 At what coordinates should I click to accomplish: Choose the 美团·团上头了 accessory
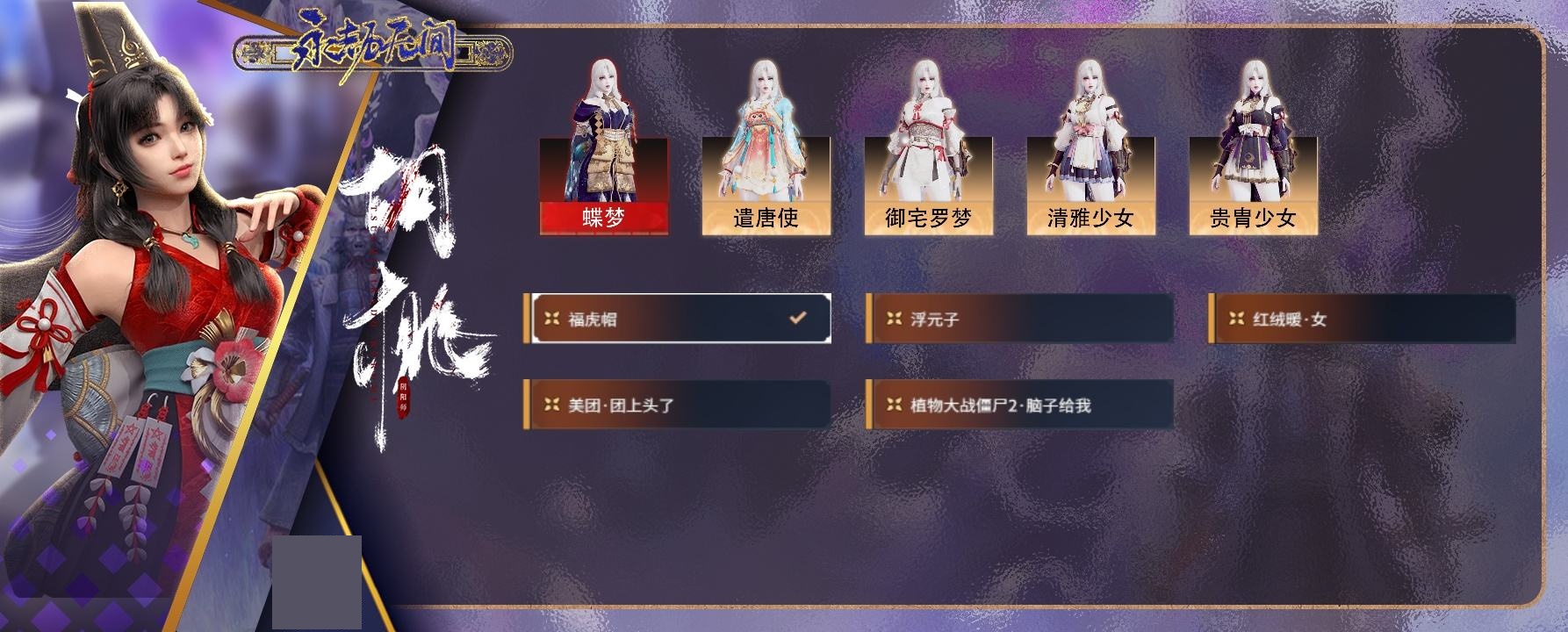[x=677, y=405]
